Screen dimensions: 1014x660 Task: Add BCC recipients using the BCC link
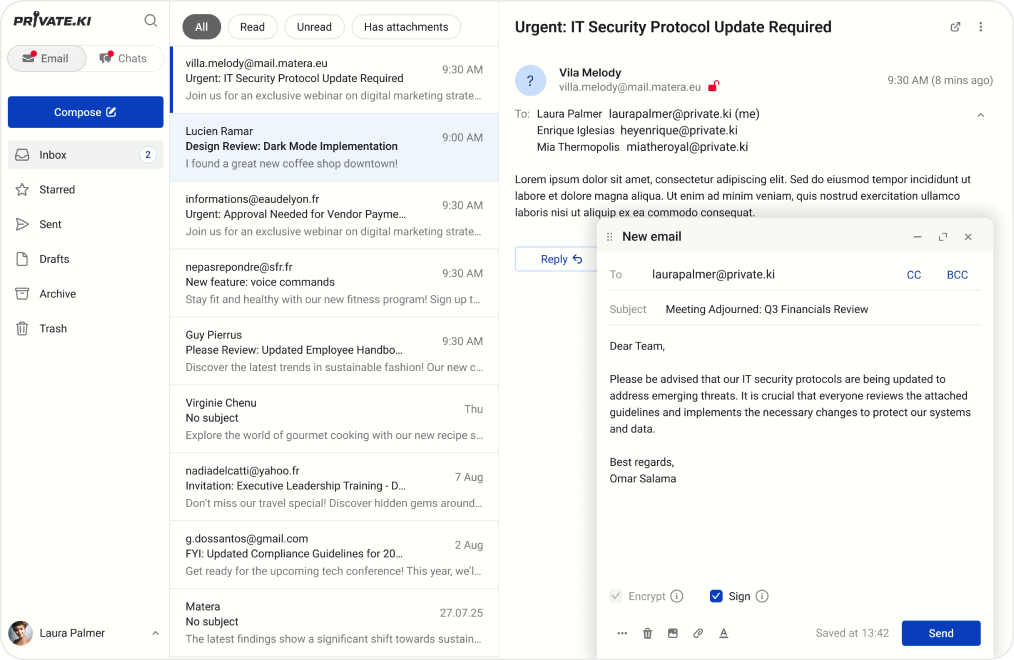957,274
